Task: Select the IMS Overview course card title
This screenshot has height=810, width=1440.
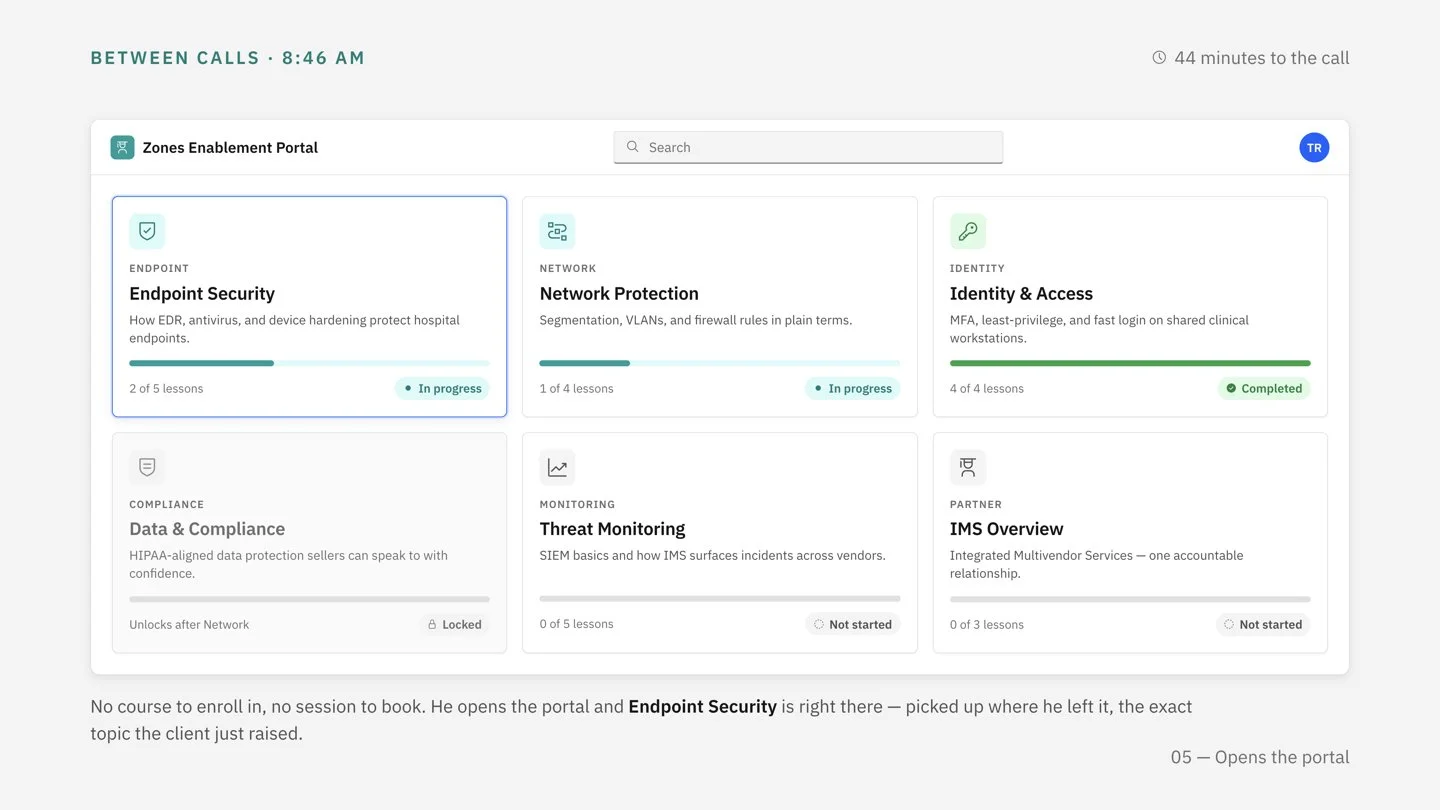Action: click(1006, 529)
